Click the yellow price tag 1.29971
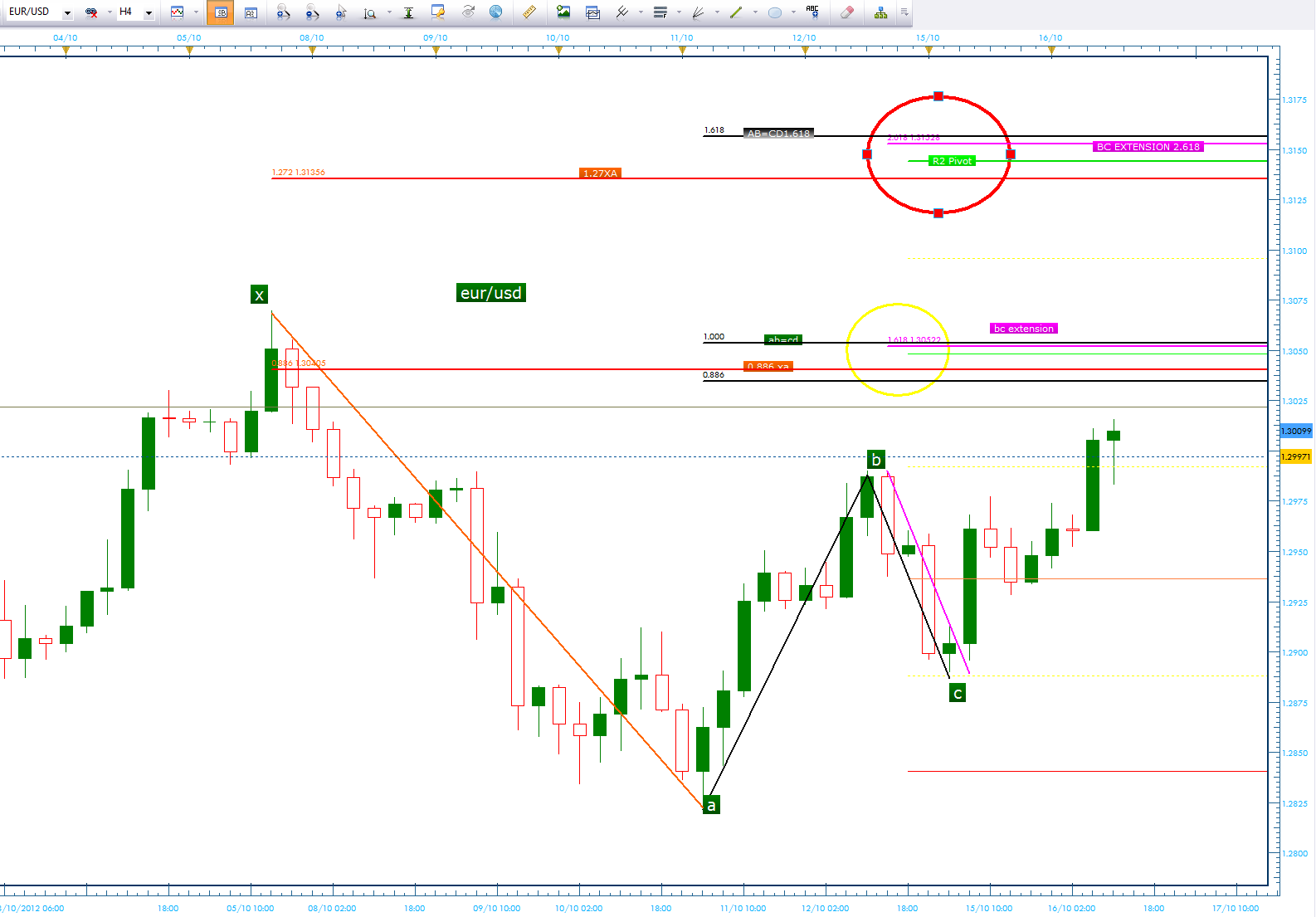 click(1296, 456)
